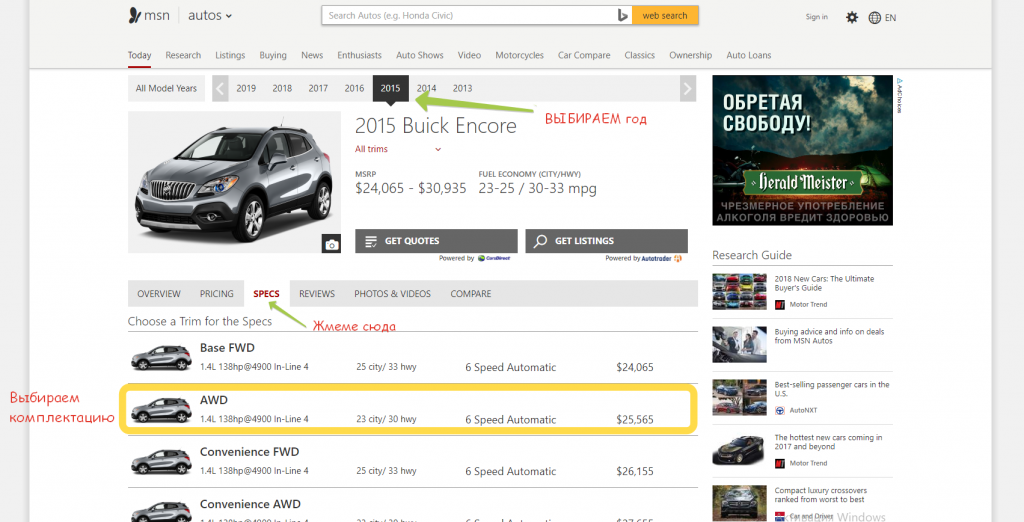
Task: Click the hottest new cars thumbnail
Action: [x=739, y=450]
